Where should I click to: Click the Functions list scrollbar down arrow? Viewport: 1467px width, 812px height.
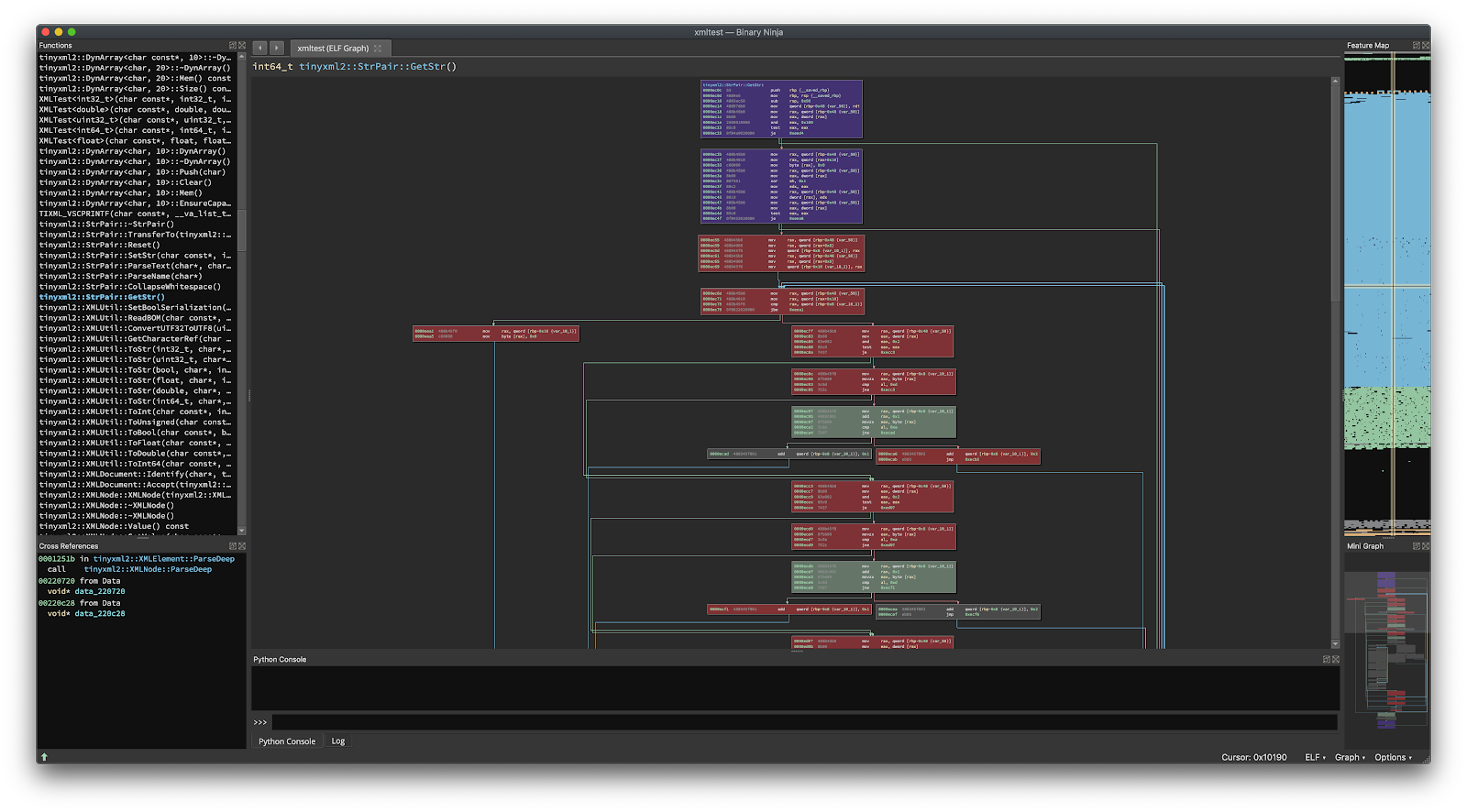click(x=242, y=531)
